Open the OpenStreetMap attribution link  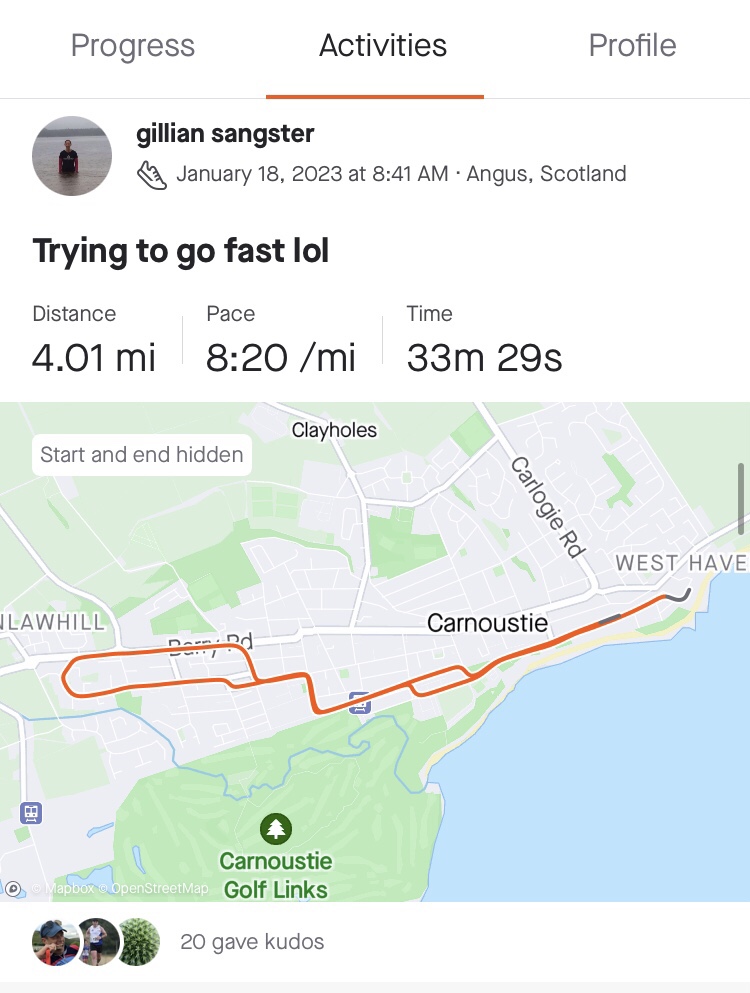pyautogui.click(x=158, y=888)
